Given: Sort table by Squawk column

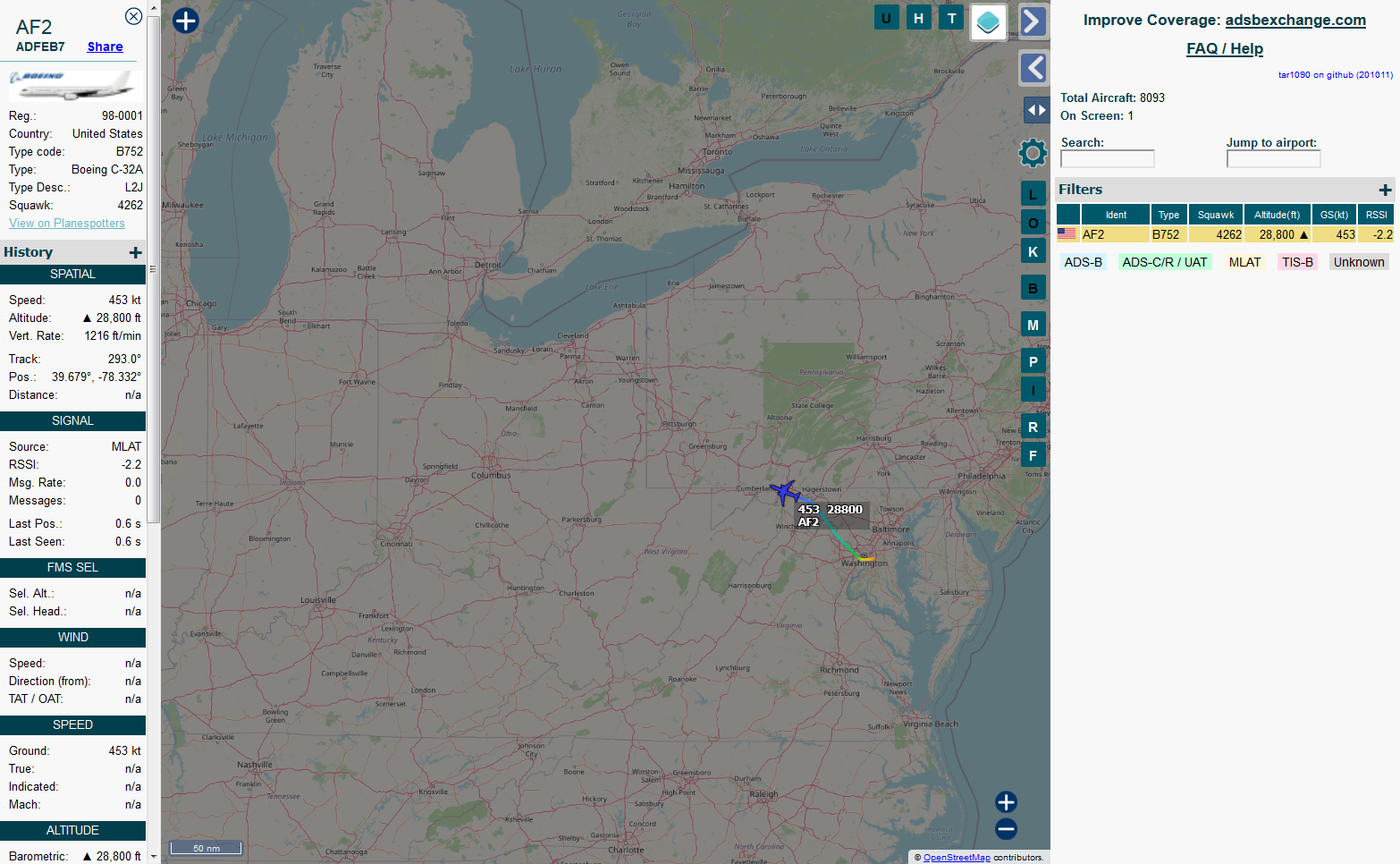Looking at the screenshot, I should 1216,215.
